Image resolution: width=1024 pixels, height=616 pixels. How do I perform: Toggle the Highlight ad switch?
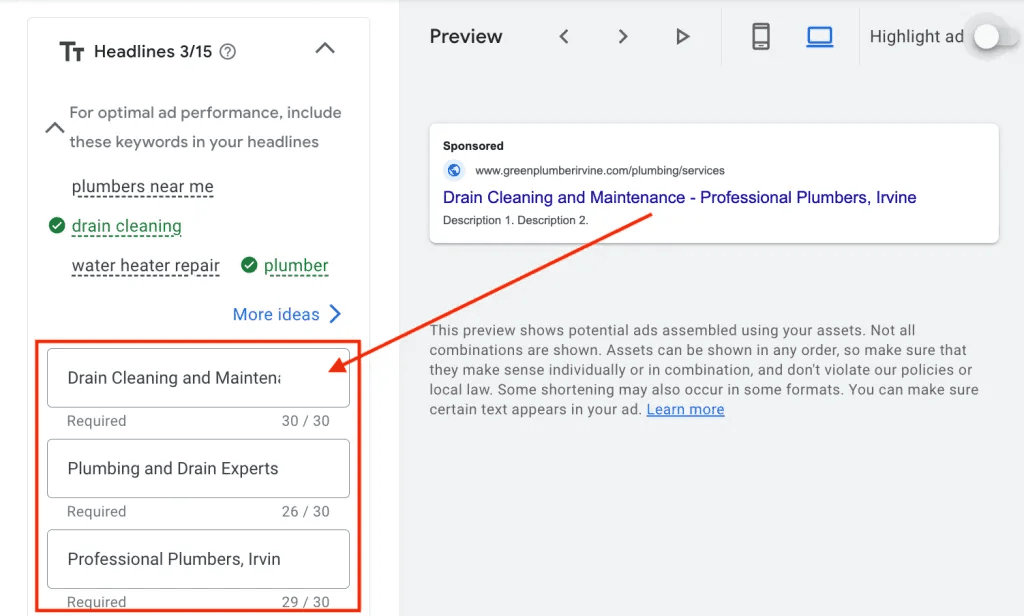(x=988, y=37)
